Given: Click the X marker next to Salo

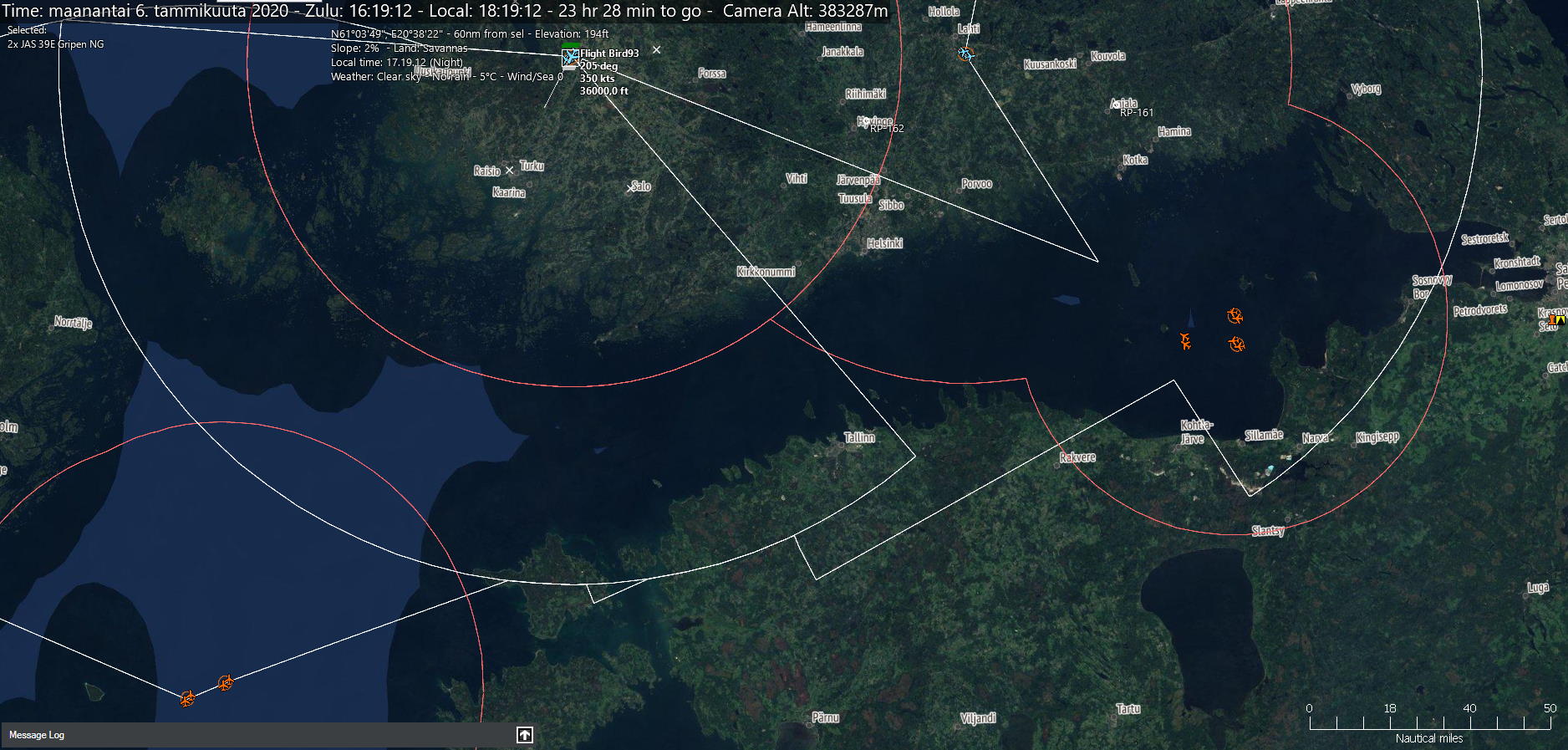Looking at the screenshot, I should pyautogui.click(x=631, y=189).
